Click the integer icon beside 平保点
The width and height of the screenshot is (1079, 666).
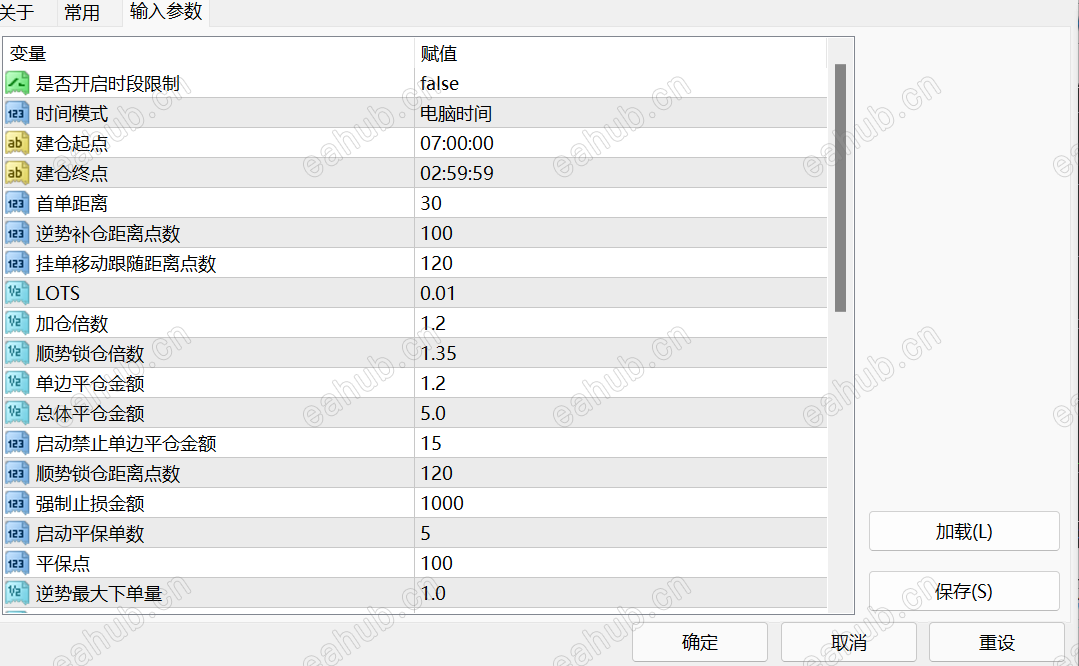[17, 563]
